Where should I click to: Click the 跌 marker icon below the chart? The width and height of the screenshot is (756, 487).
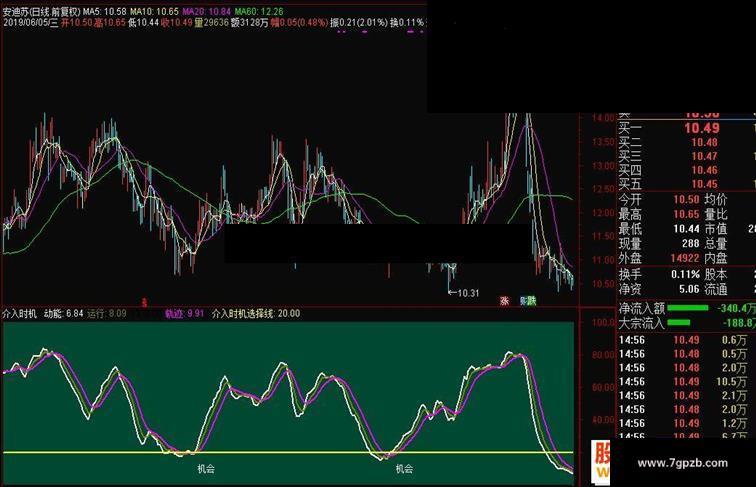click(531, 301)
